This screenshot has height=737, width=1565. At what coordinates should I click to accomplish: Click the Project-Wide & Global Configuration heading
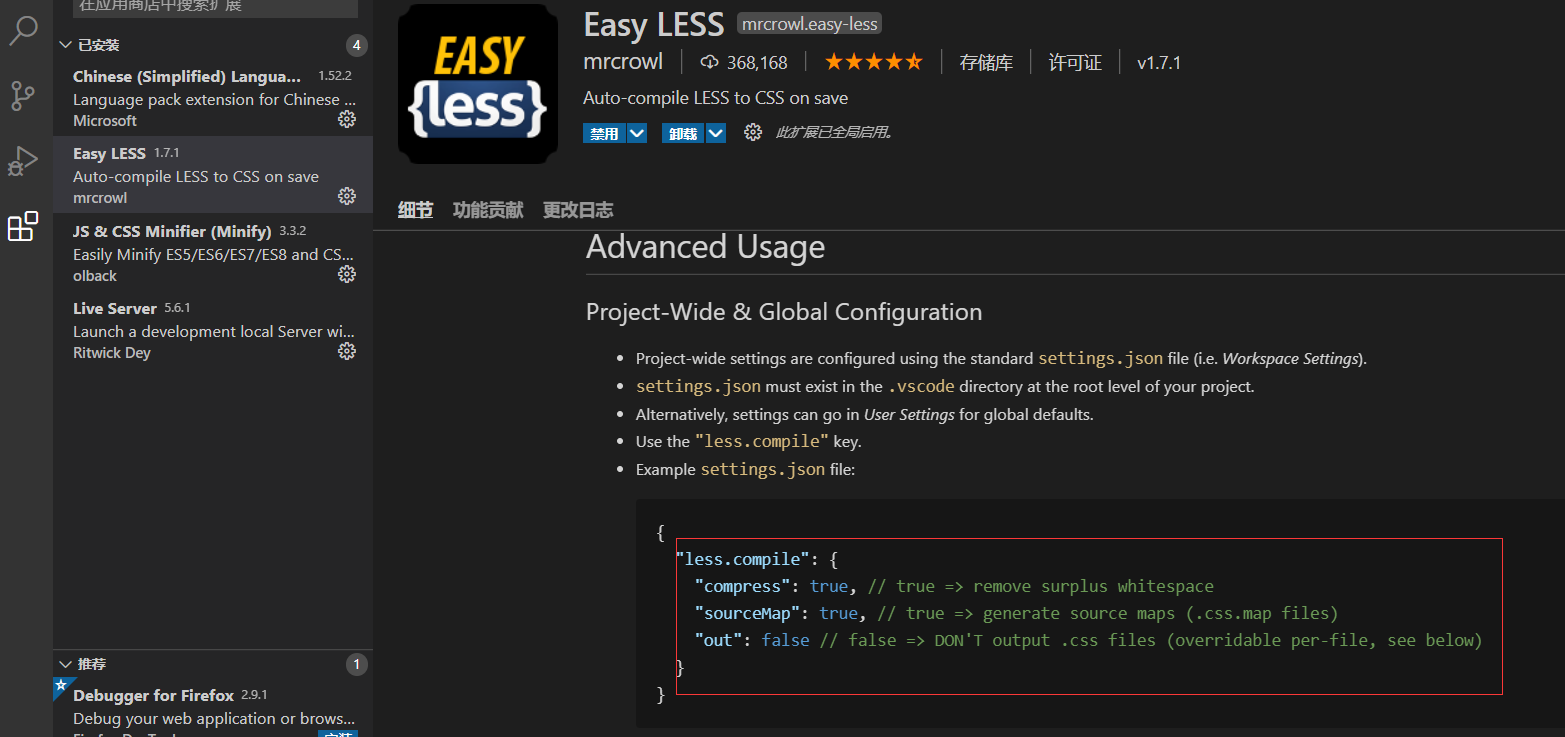pyautogui.click(x=784, y=312)
